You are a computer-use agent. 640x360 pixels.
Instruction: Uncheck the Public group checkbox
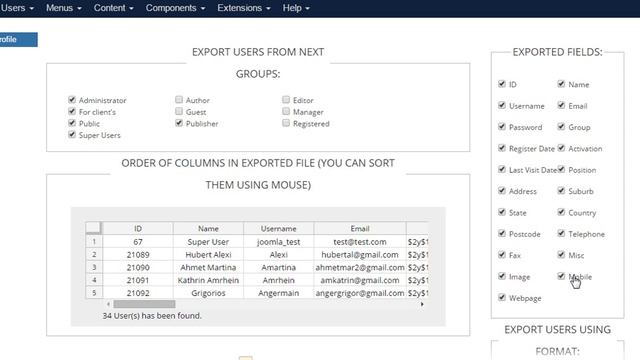point(72,123)
